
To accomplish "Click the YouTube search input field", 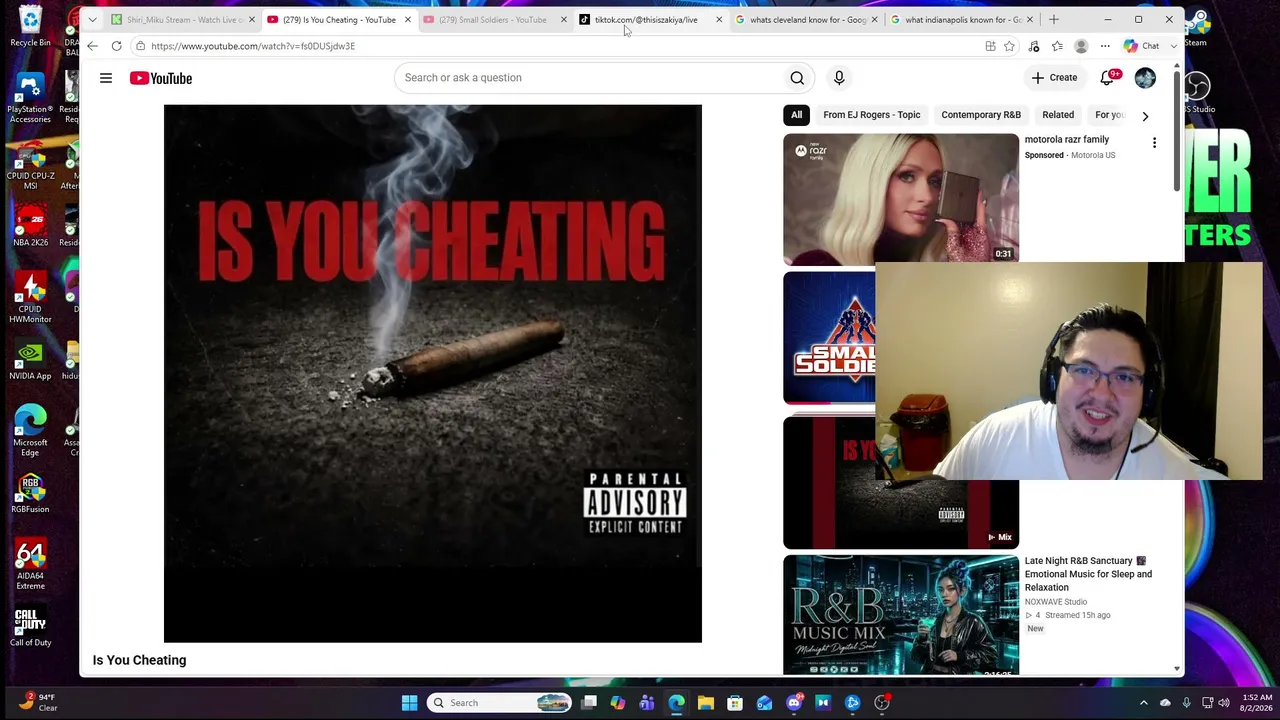I will pyautogui.click(x=588, y=78).
